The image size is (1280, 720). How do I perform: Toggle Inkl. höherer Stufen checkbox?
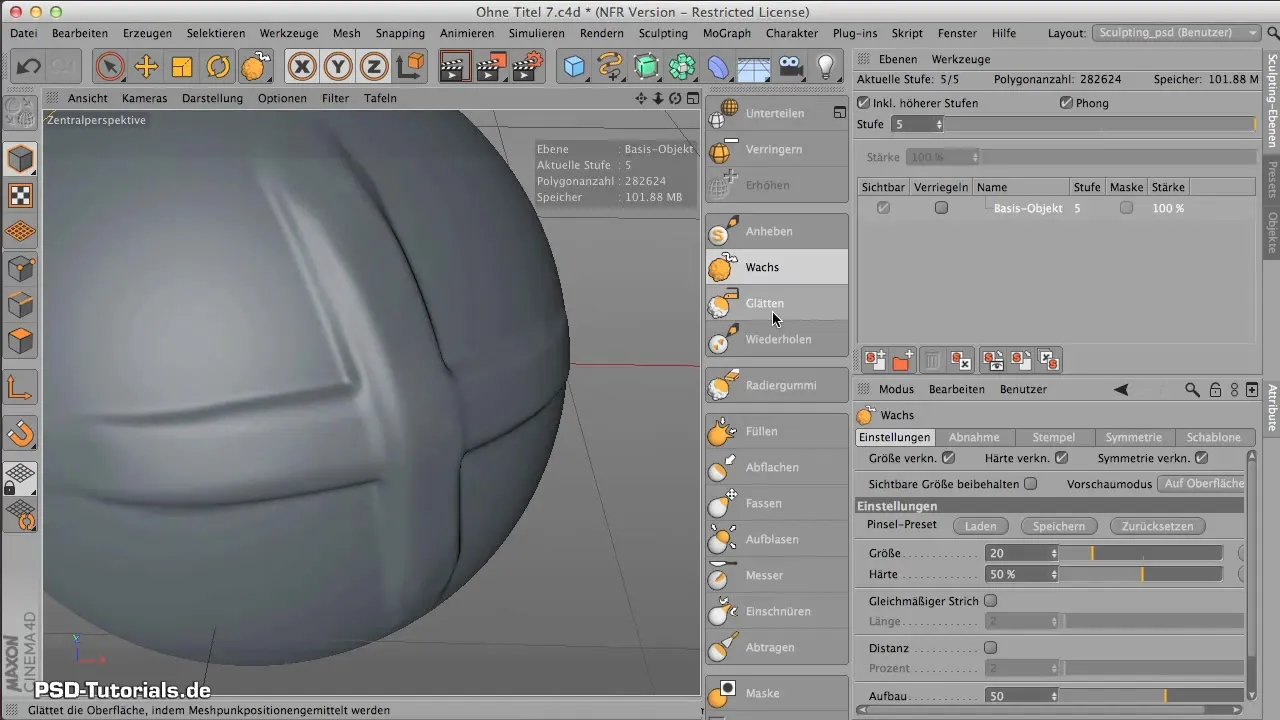pos(864,103)
